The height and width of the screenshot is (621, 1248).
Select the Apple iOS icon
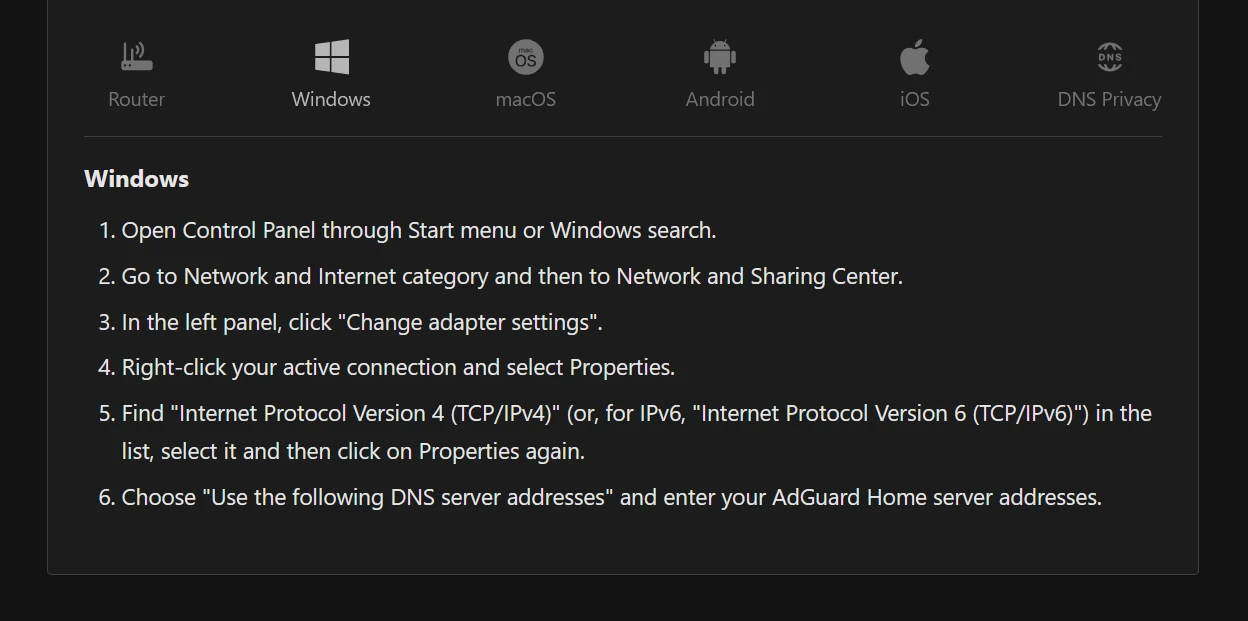point(915,55)
